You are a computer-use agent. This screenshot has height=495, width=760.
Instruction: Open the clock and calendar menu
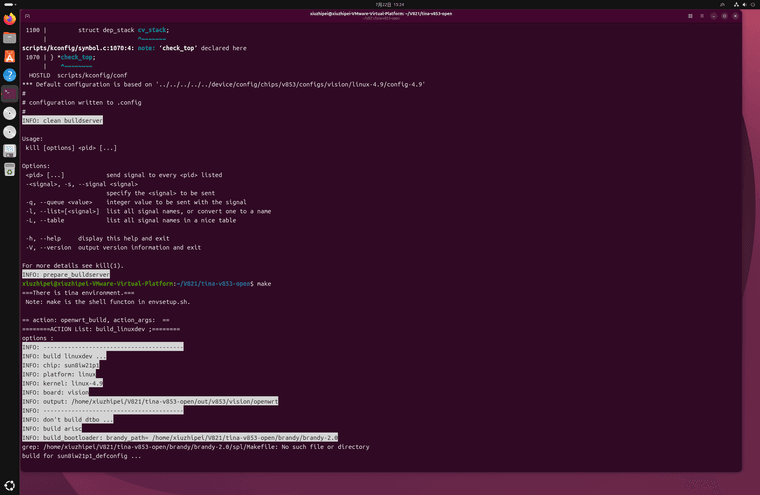[390, 4]
